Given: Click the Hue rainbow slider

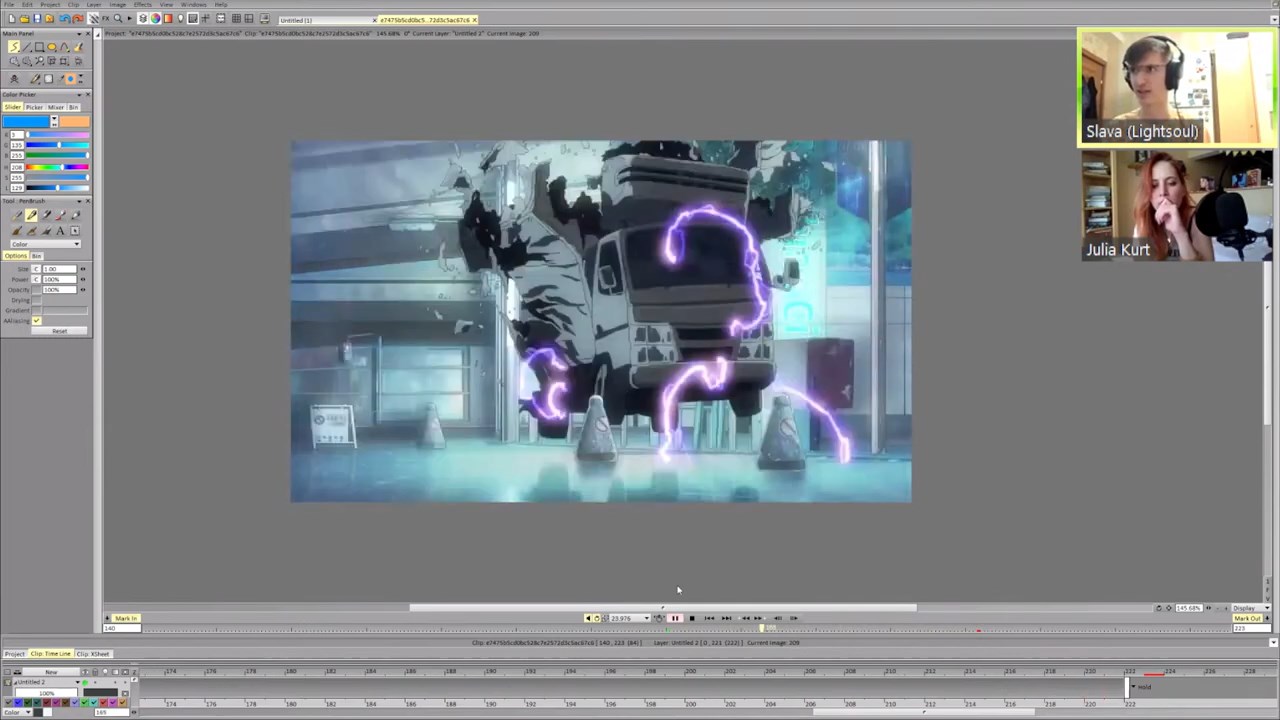Looking at the screenshot, I should [56, 166].
